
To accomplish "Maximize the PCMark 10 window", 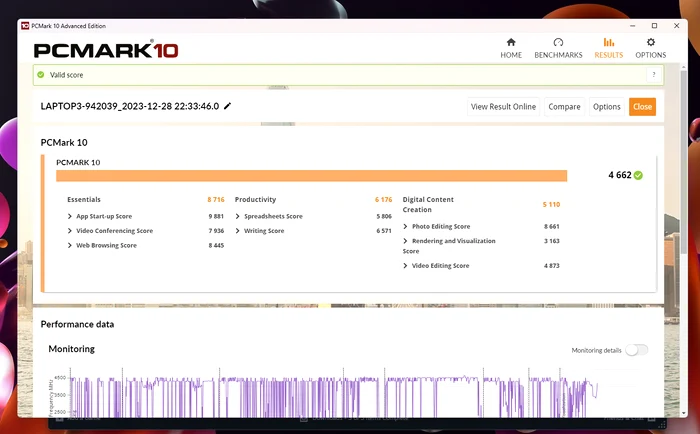I will tap(654, 26).
